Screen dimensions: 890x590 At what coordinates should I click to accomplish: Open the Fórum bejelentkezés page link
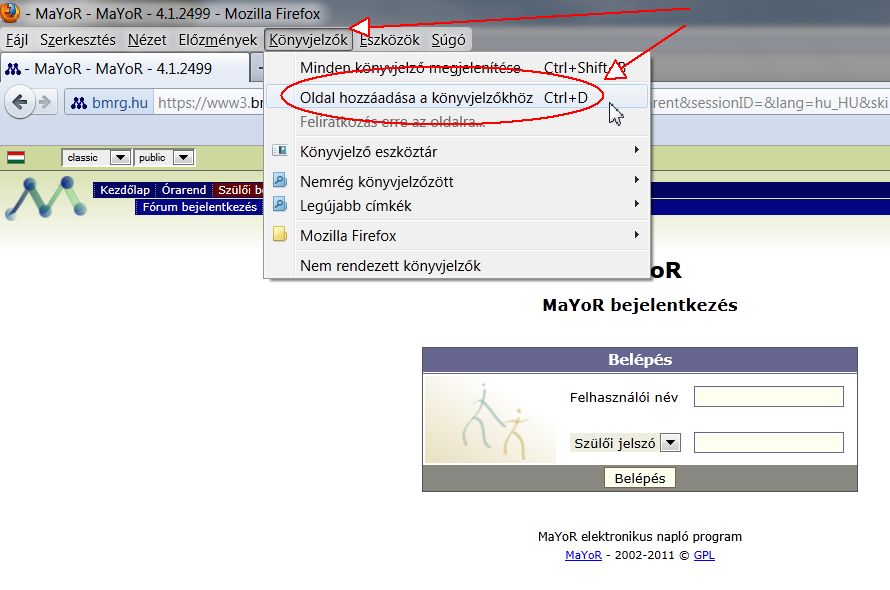pyautogui.click(x=199, y=207)
